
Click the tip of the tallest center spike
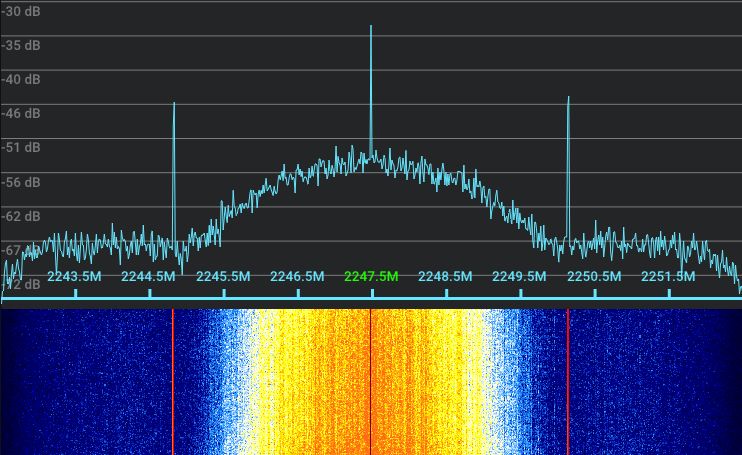371,27
